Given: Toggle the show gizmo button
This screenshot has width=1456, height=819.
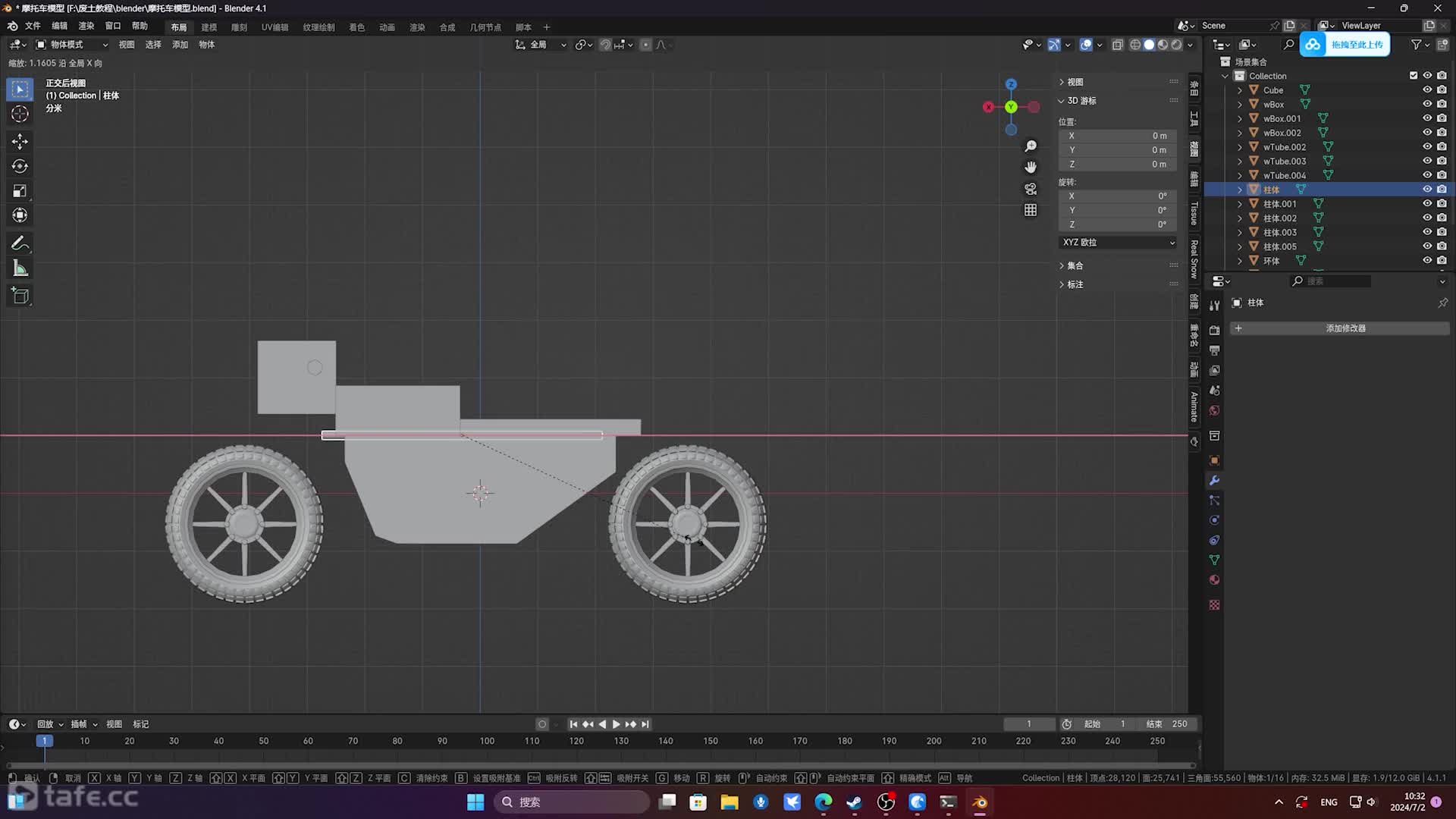Looking at the screenshot, I should coord(1054,45).
